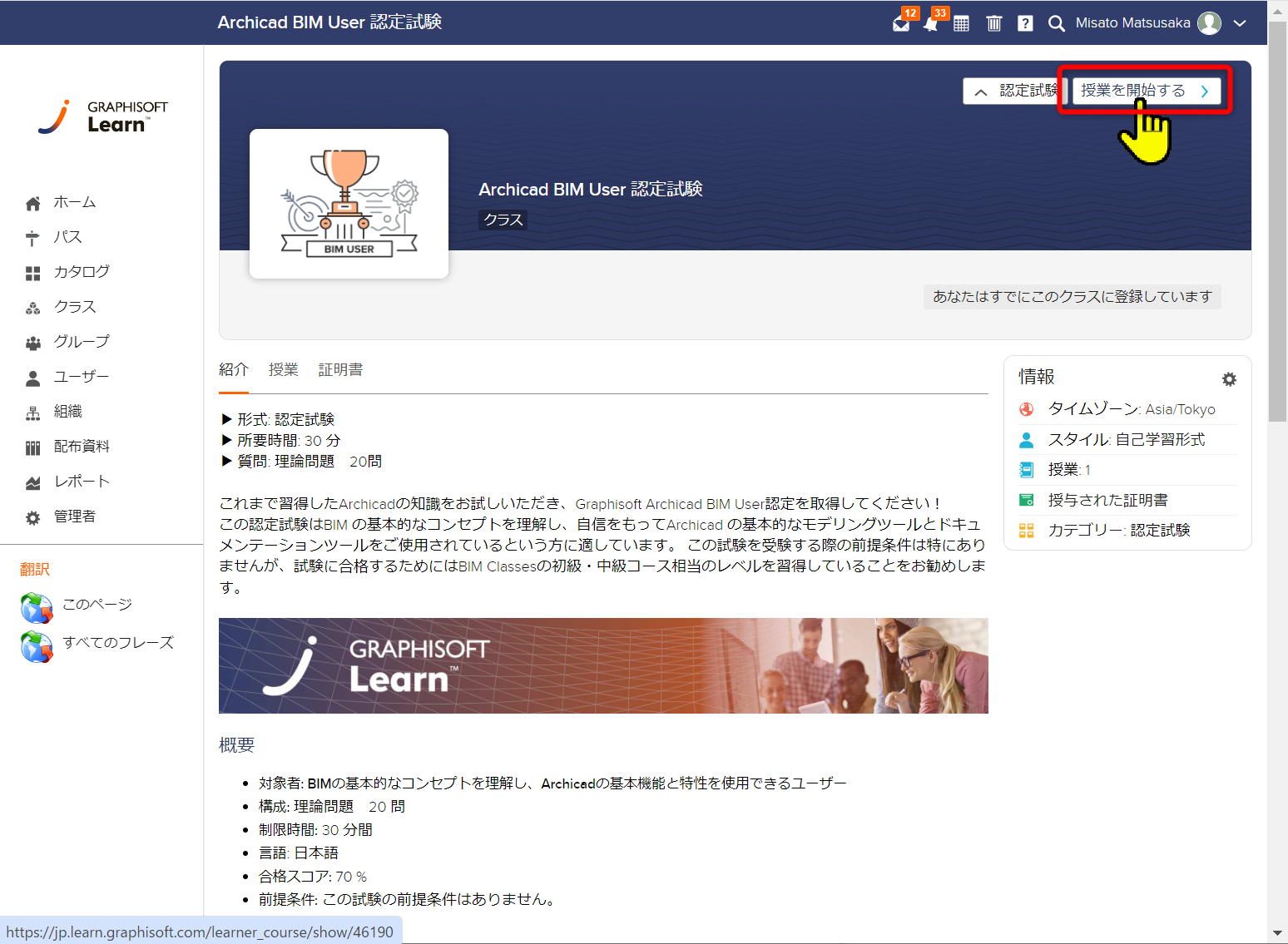
Task: Click the vertical scrollbar thumb
Action: coord(1277,223)
